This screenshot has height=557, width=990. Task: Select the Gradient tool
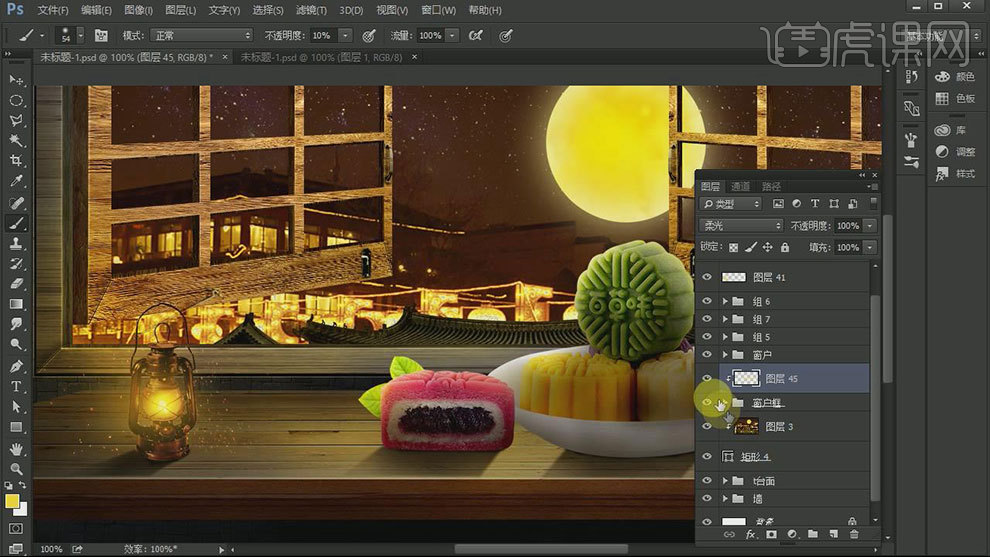coord(16,304)
